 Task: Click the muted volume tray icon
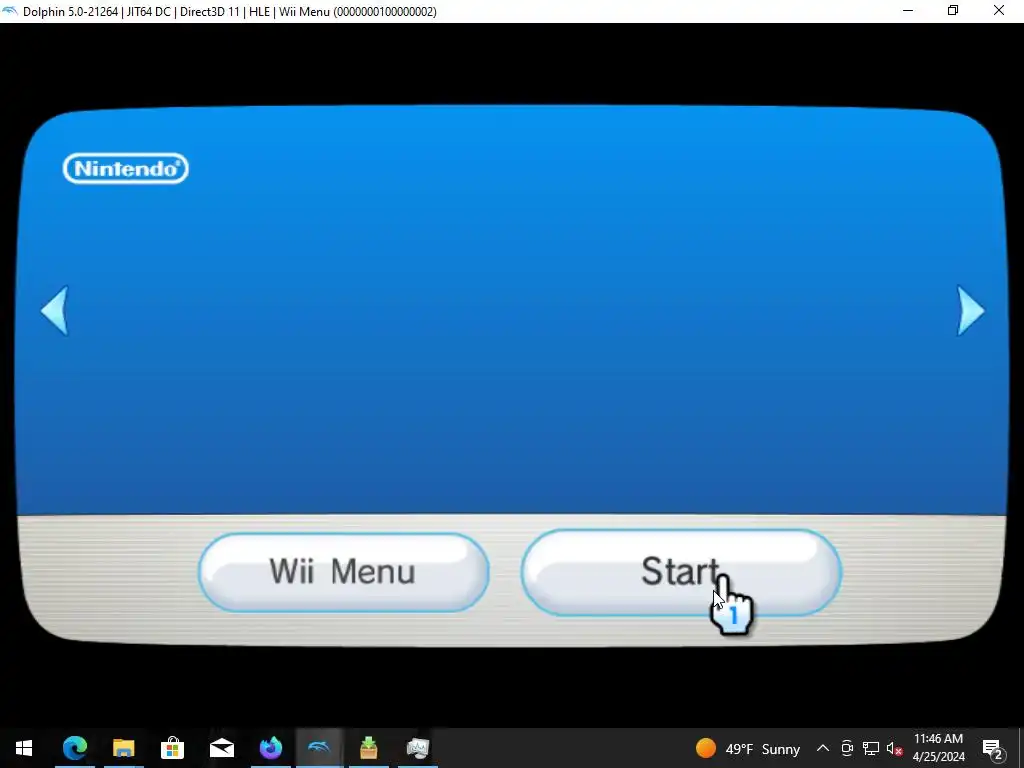[894, 748]
